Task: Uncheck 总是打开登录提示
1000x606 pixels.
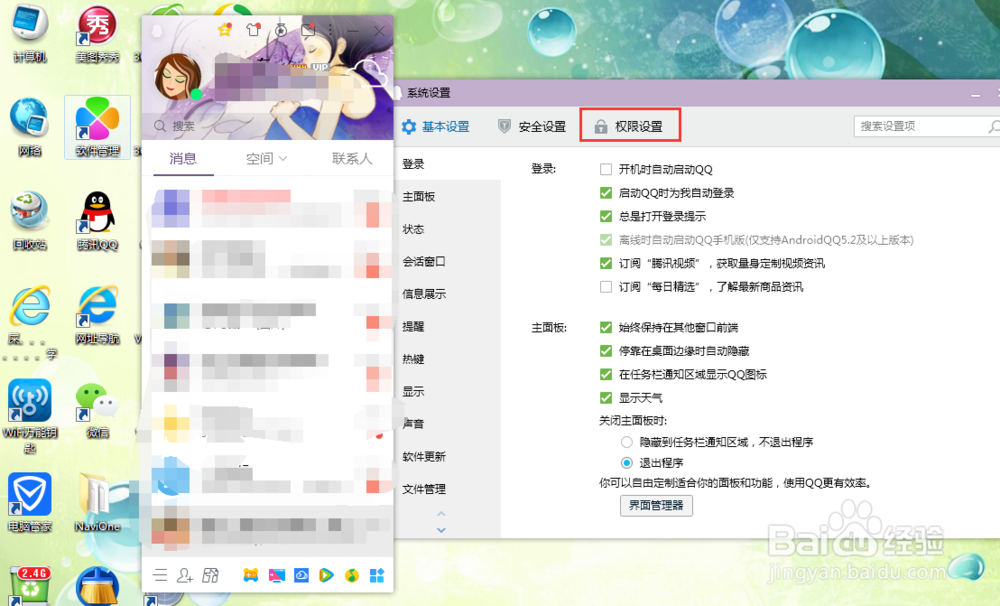Action: tap(606, 216)
